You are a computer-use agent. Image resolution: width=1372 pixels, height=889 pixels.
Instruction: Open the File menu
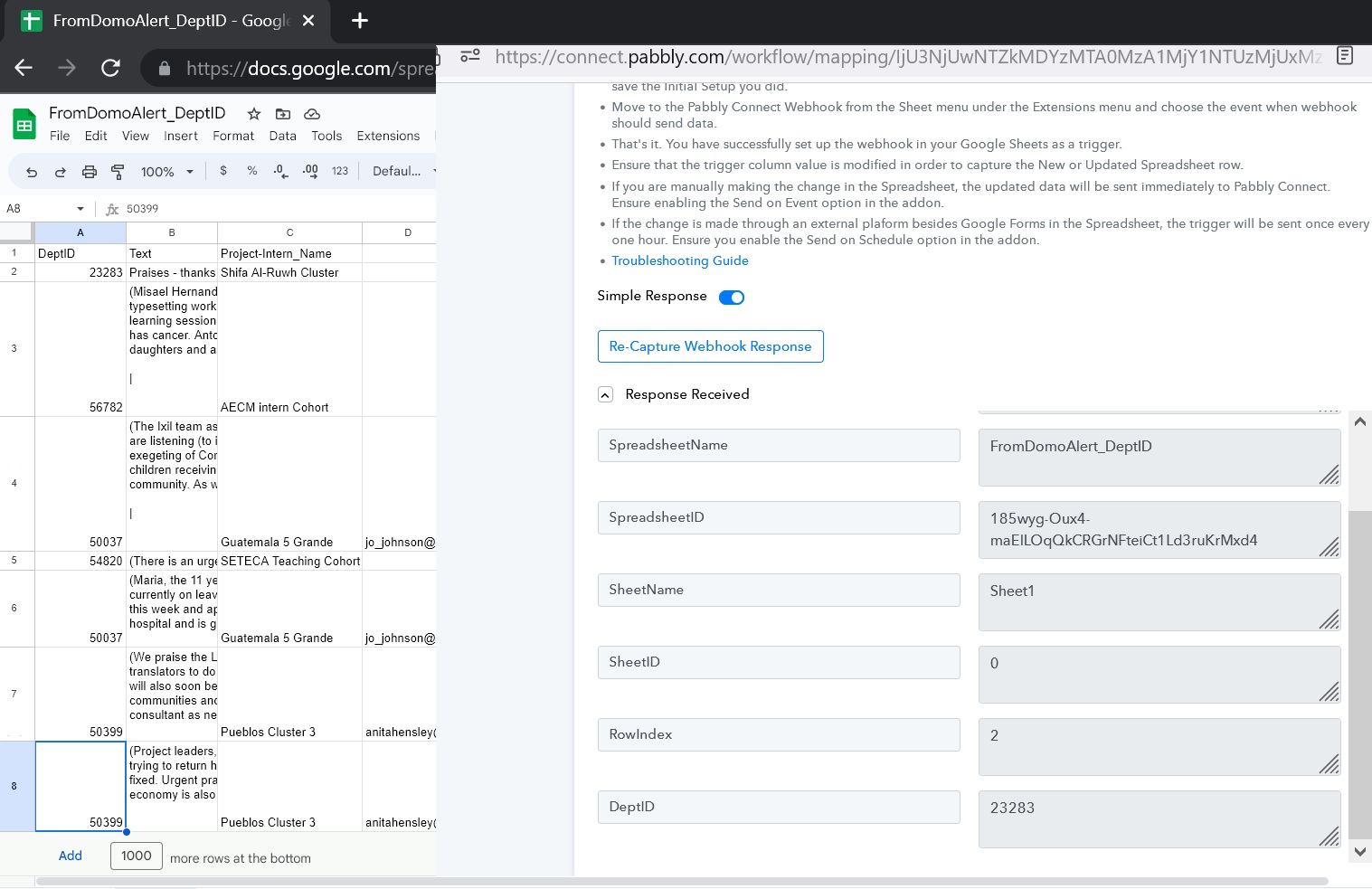click(x=60, y=136)
